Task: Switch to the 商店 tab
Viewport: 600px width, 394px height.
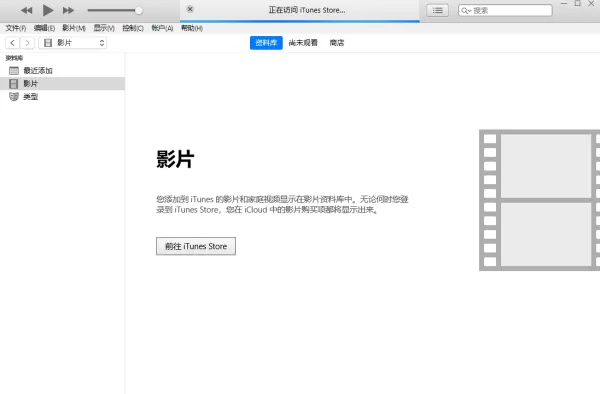Action: tap(337, 43)
